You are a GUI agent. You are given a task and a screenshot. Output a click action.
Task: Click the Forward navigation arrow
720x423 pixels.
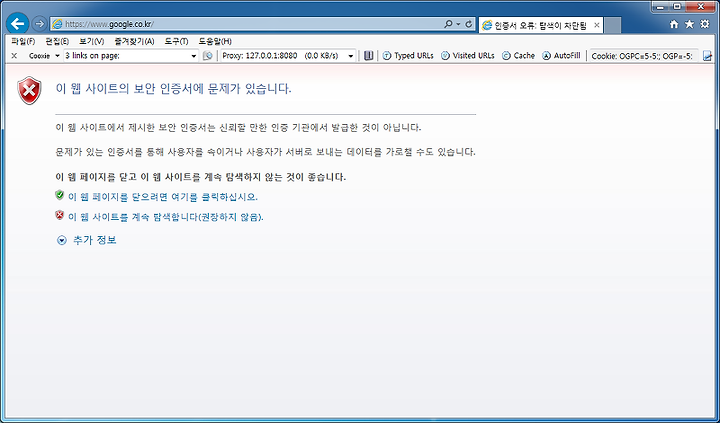pos(40,24)
